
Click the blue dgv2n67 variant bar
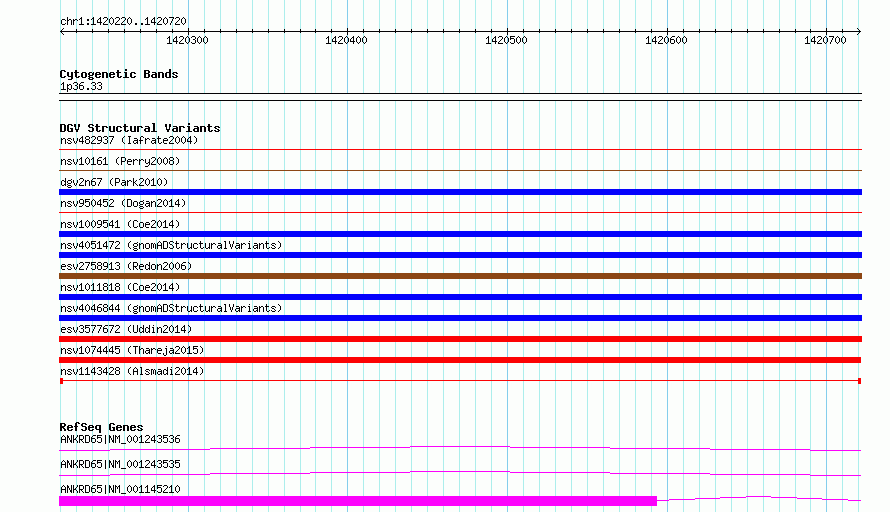point(460,192)
